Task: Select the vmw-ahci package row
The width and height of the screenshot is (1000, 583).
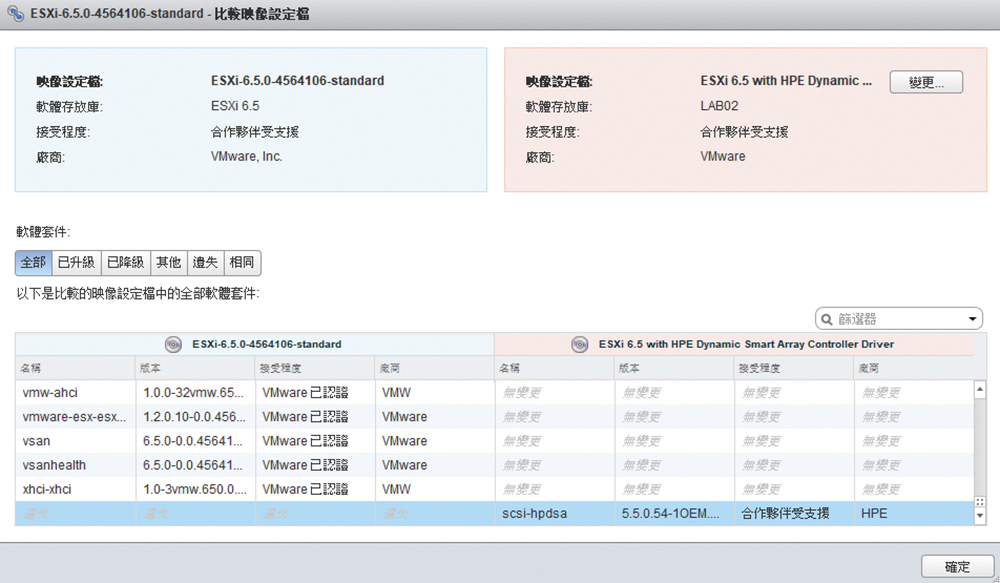Action: pyautogui.click(x=495, y=393)
